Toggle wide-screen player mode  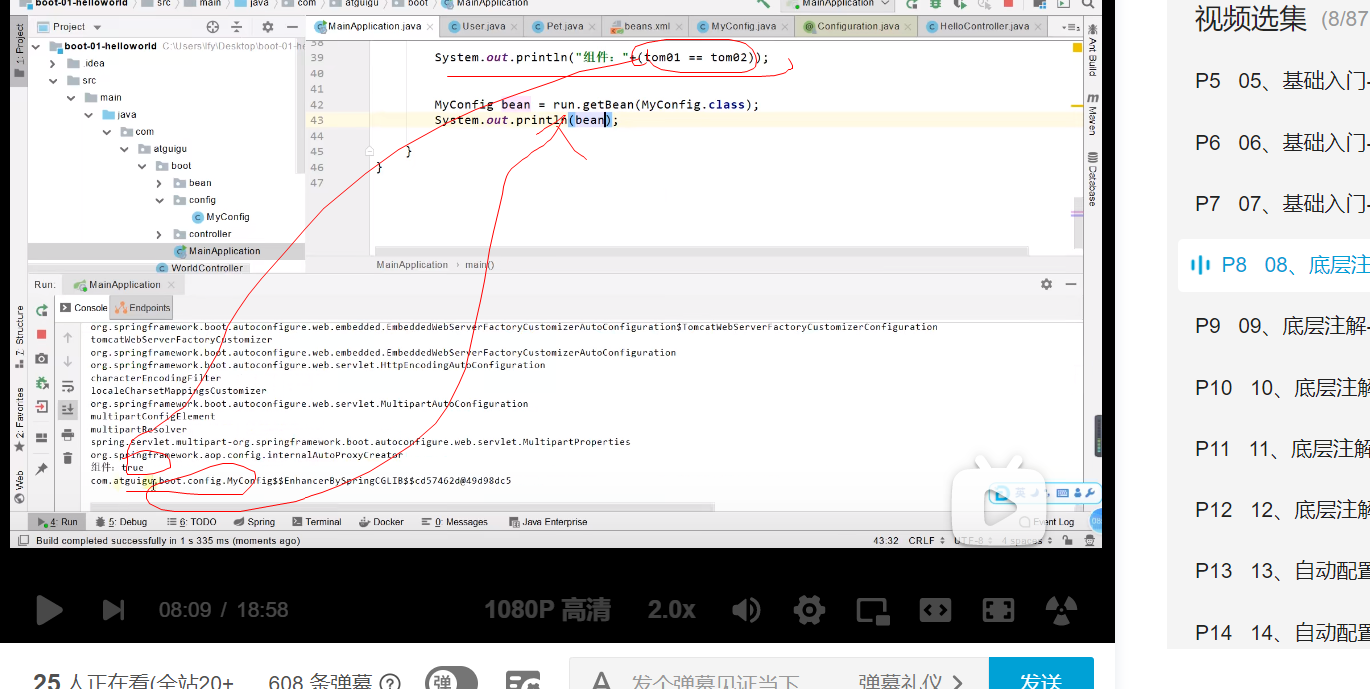click(x=935, y=609)
